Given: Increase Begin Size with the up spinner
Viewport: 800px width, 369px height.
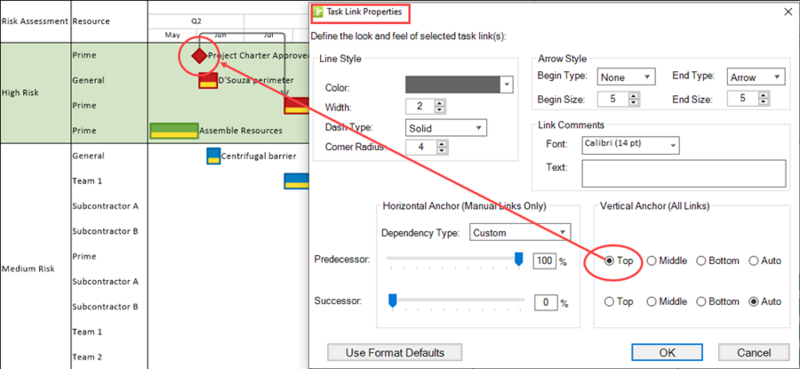Looking at the screenshot, I should pyautogui.click(x=634, y=95).
